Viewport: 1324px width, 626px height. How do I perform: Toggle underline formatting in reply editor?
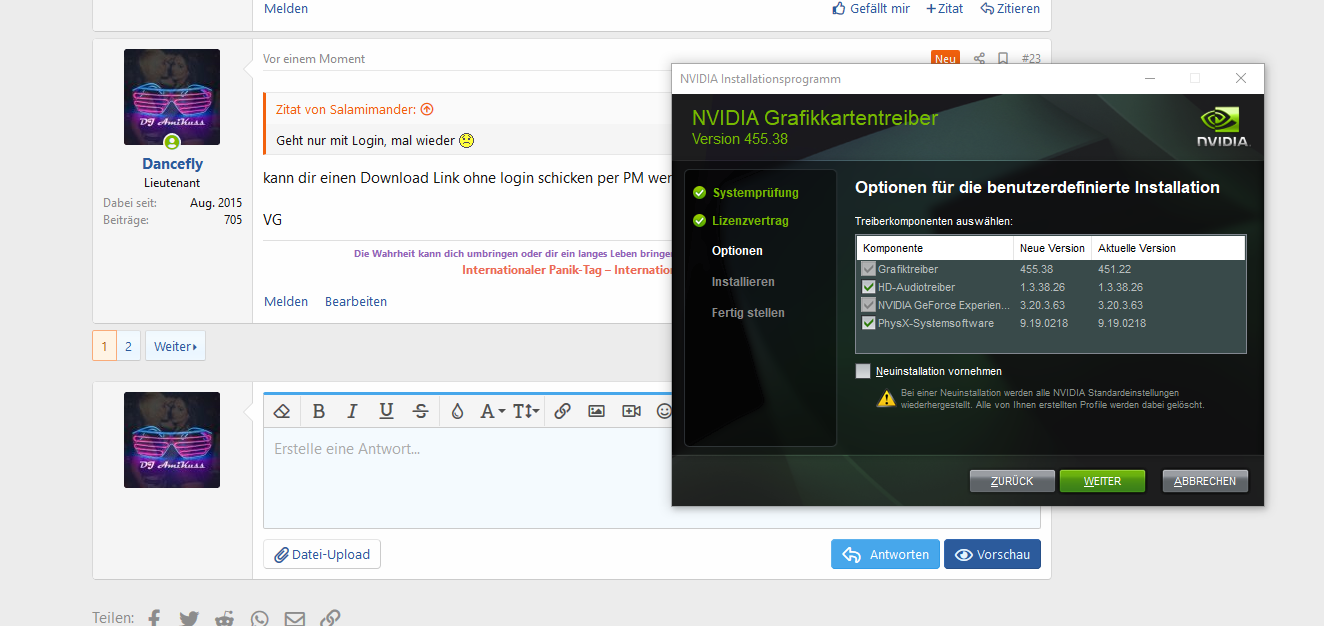point(386,411)
